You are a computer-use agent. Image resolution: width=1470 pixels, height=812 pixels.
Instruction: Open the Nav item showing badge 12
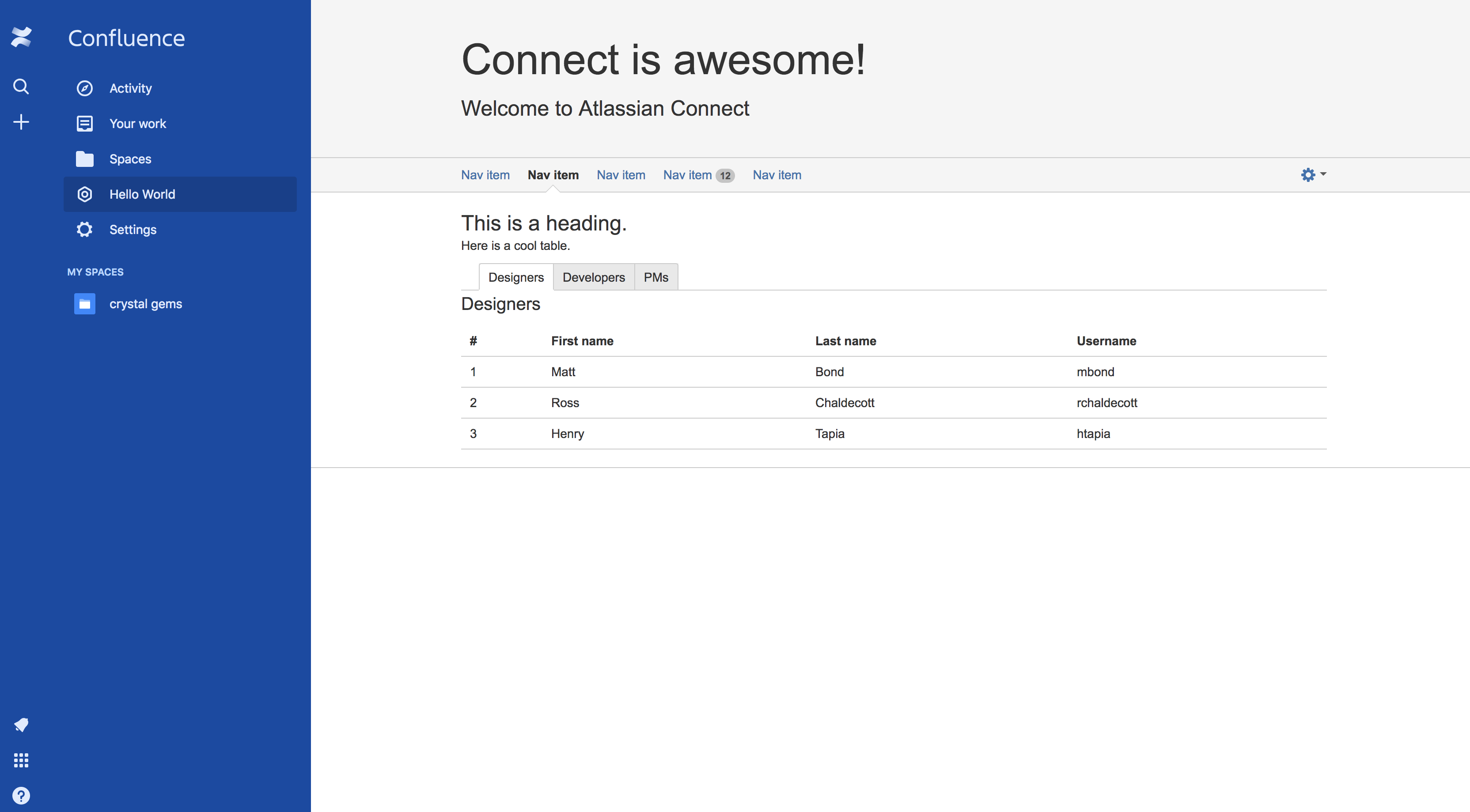[688, 175]
